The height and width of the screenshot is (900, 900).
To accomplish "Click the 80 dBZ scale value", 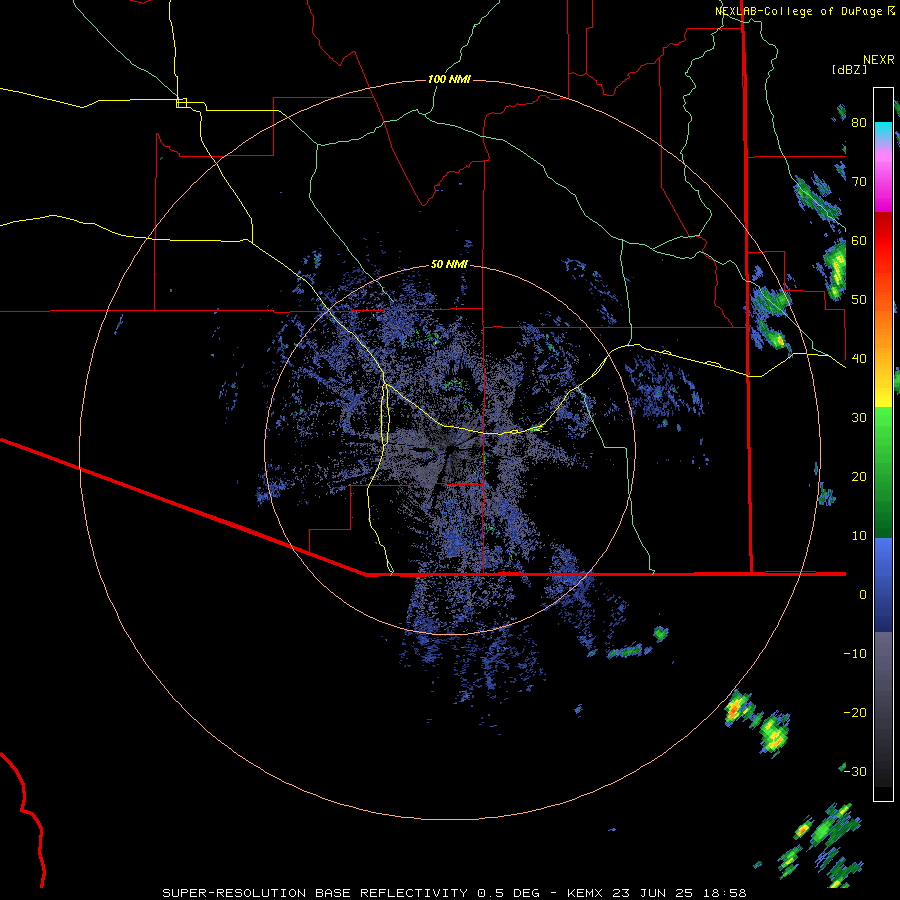I will 859,123.
